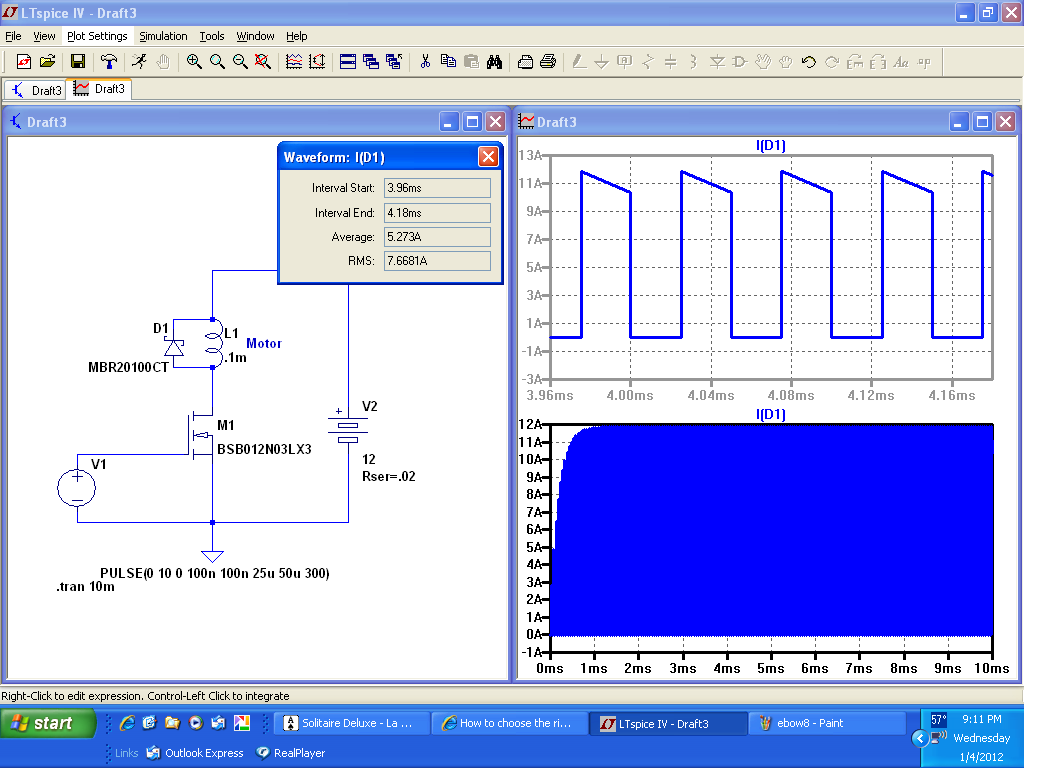This screenshot has width=1042, height=770.
Task: Open the Simulation menu
Action: 163,36
